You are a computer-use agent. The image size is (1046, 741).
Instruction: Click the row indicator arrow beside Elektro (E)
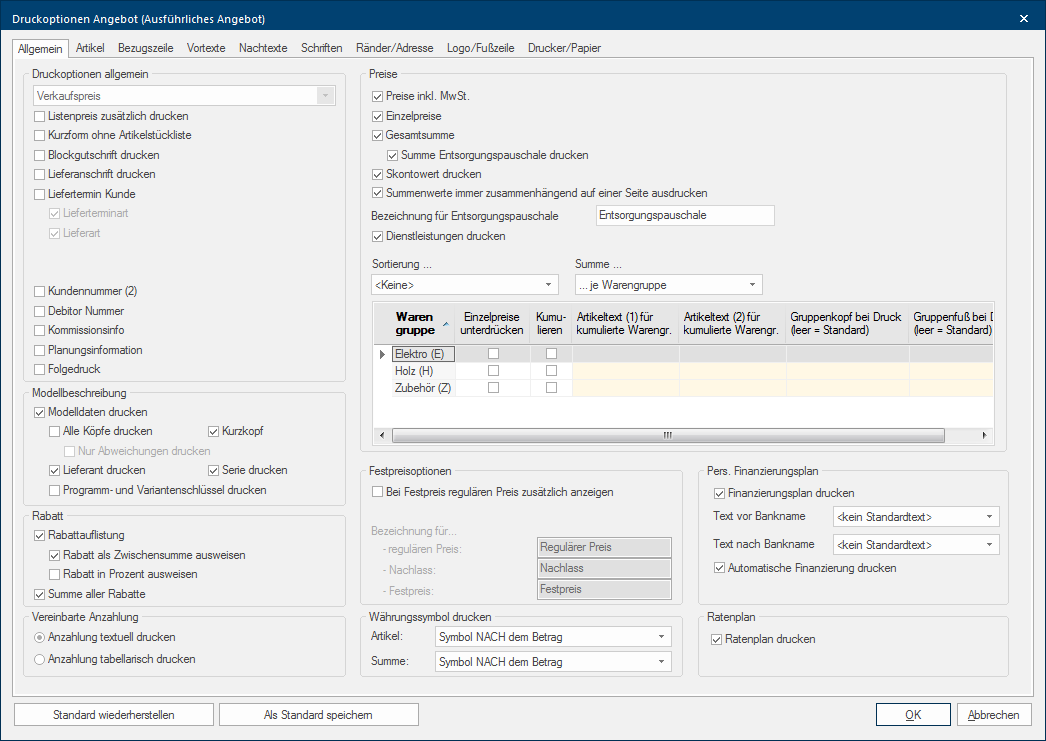click(x=382, y=354)
